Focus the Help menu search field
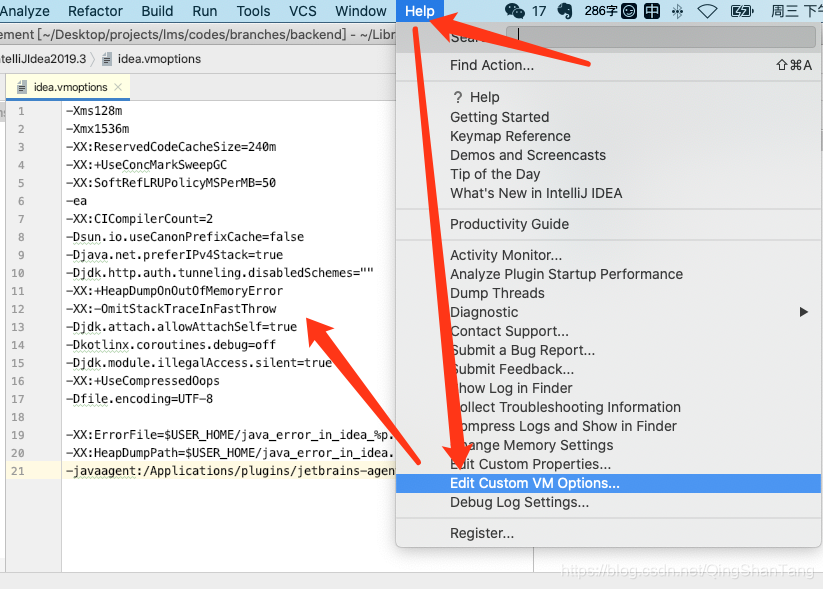 click(x=661, y=36)
